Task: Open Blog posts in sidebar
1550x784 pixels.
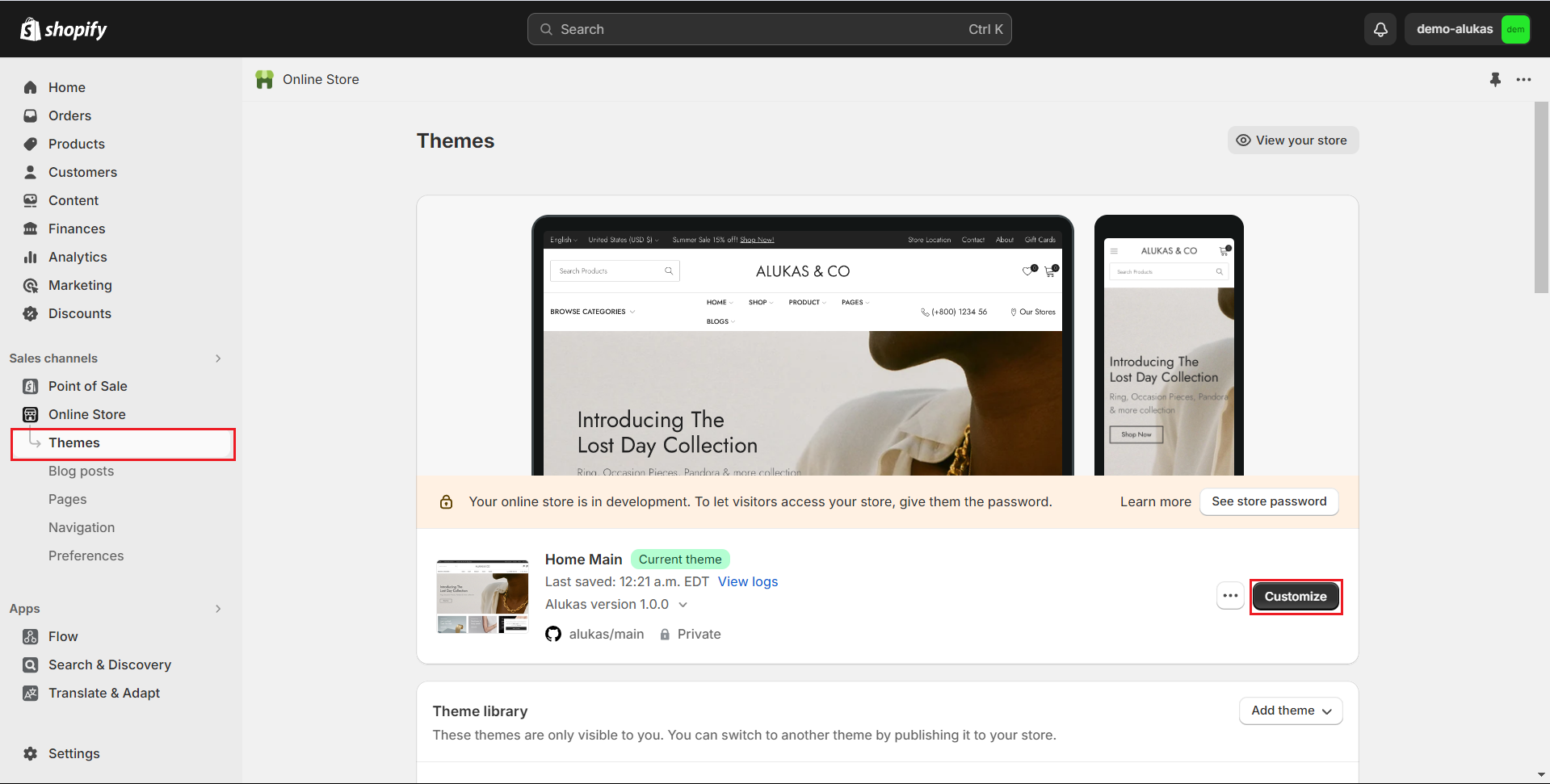Action: pyautogui.click(x=81, y=471)
